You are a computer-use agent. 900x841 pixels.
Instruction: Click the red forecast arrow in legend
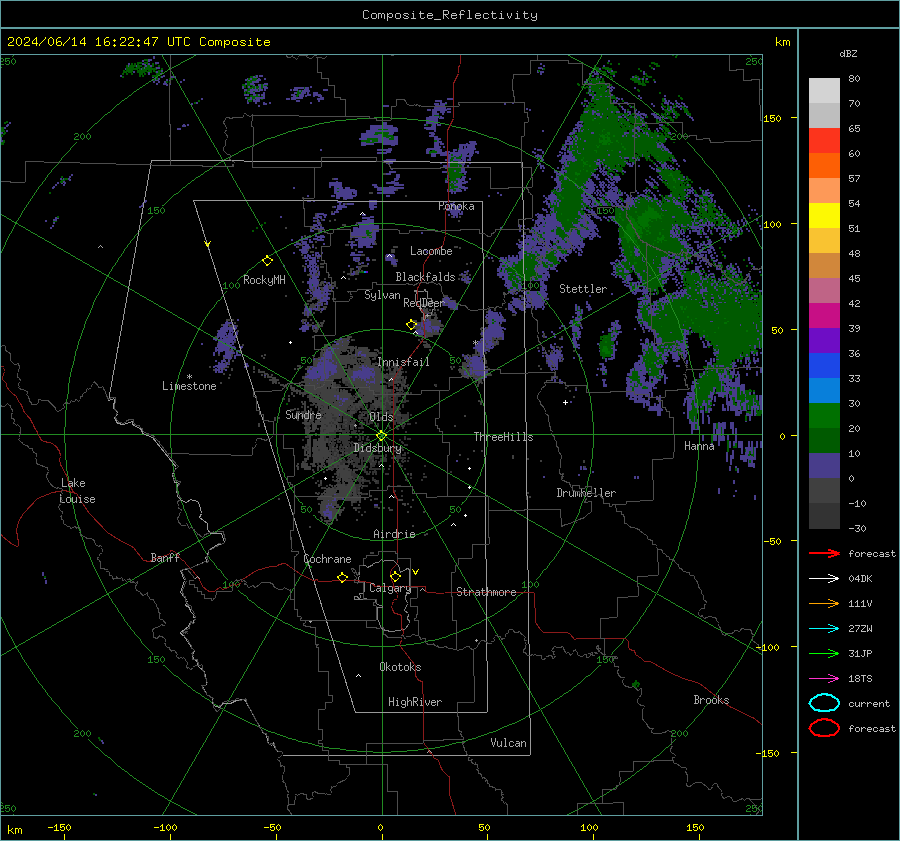(824, 553)
